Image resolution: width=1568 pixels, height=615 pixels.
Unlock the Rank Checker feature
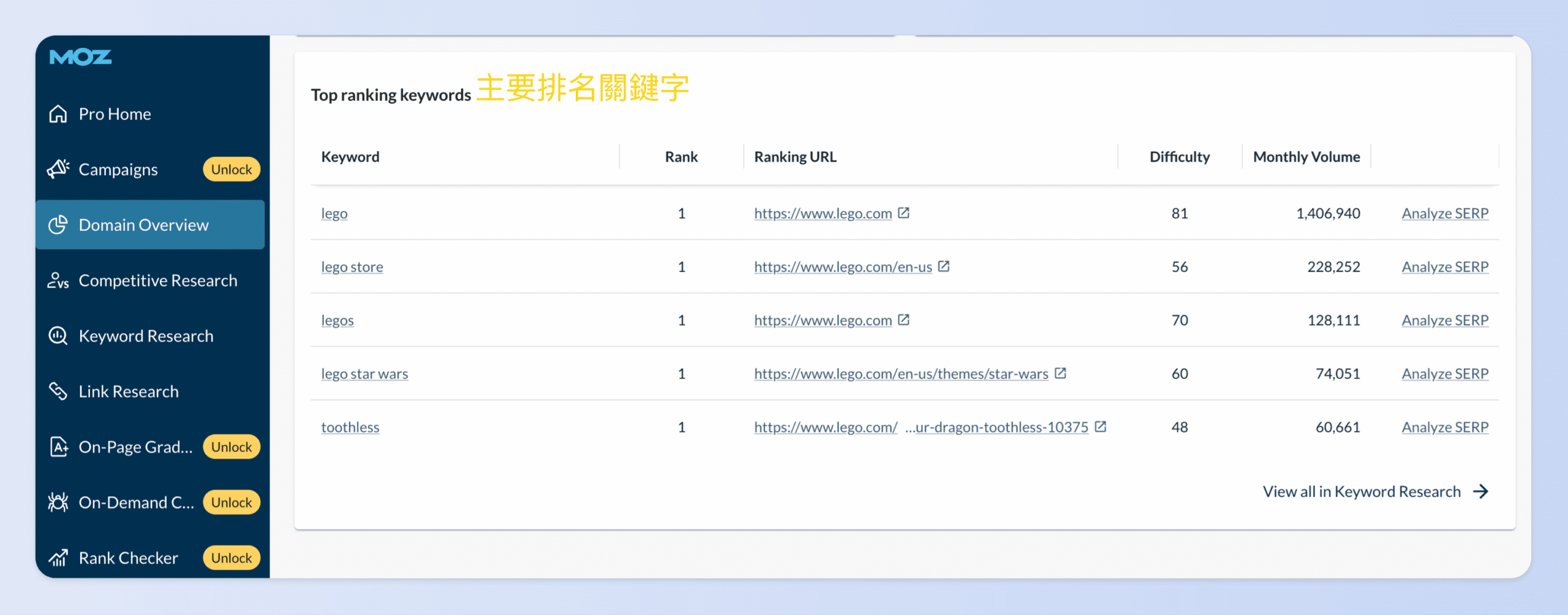(231, 557)
